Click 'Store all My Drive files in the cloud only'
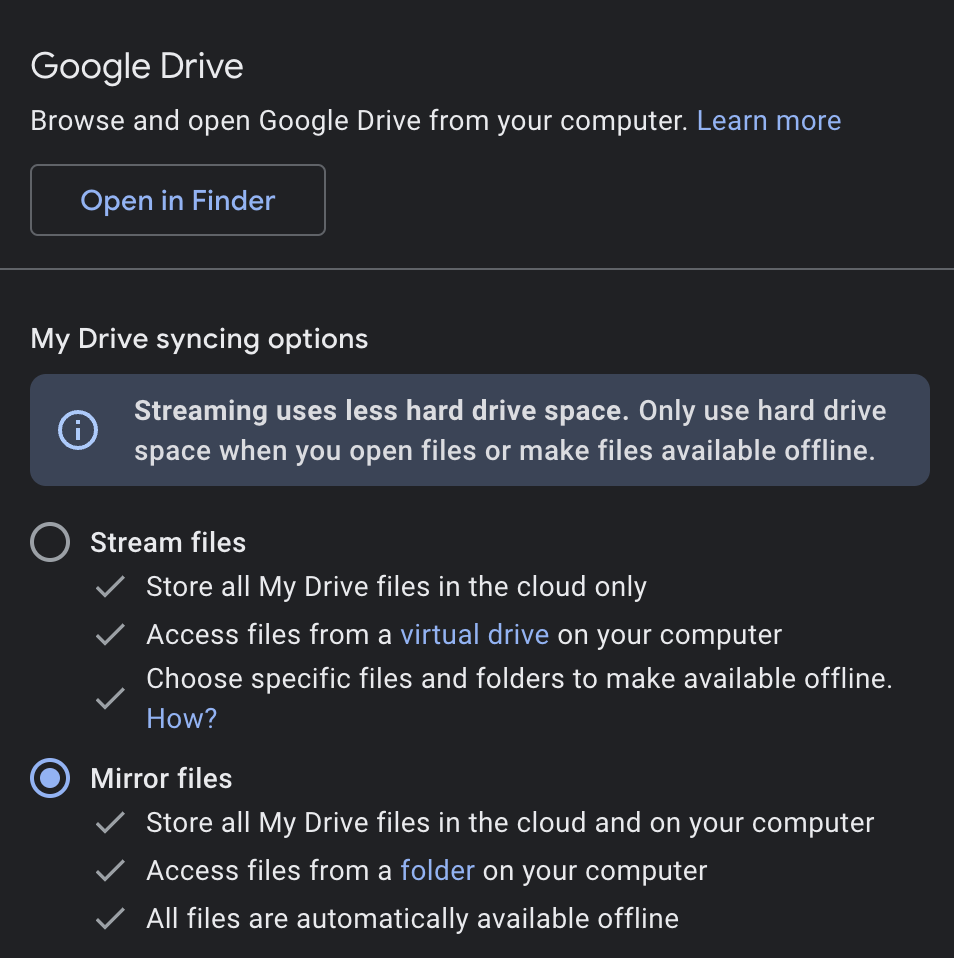This screenshot has width=954, height=958. [396, 587]
